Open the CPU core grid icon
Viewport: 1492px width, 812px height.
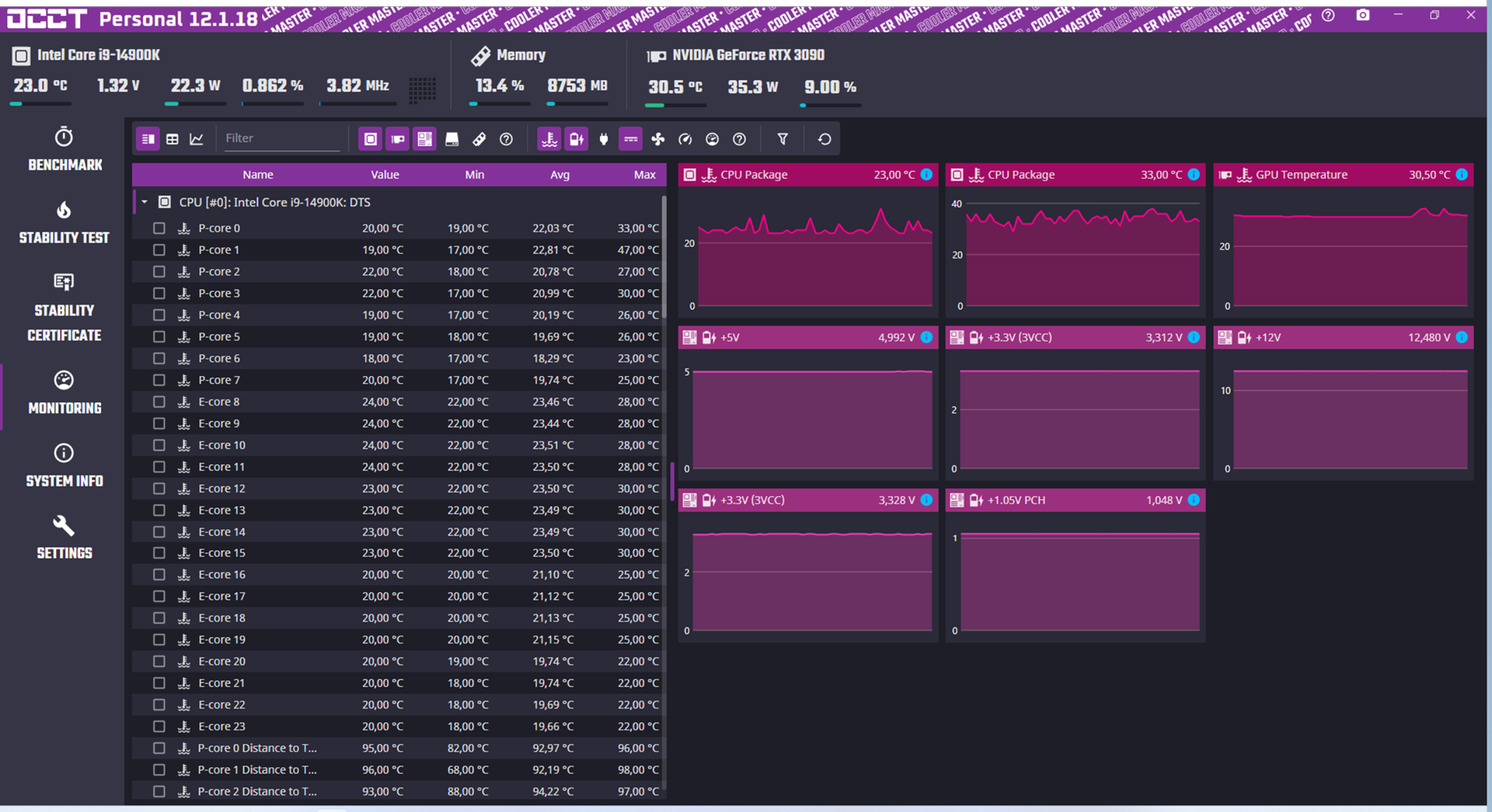(423, 89)
